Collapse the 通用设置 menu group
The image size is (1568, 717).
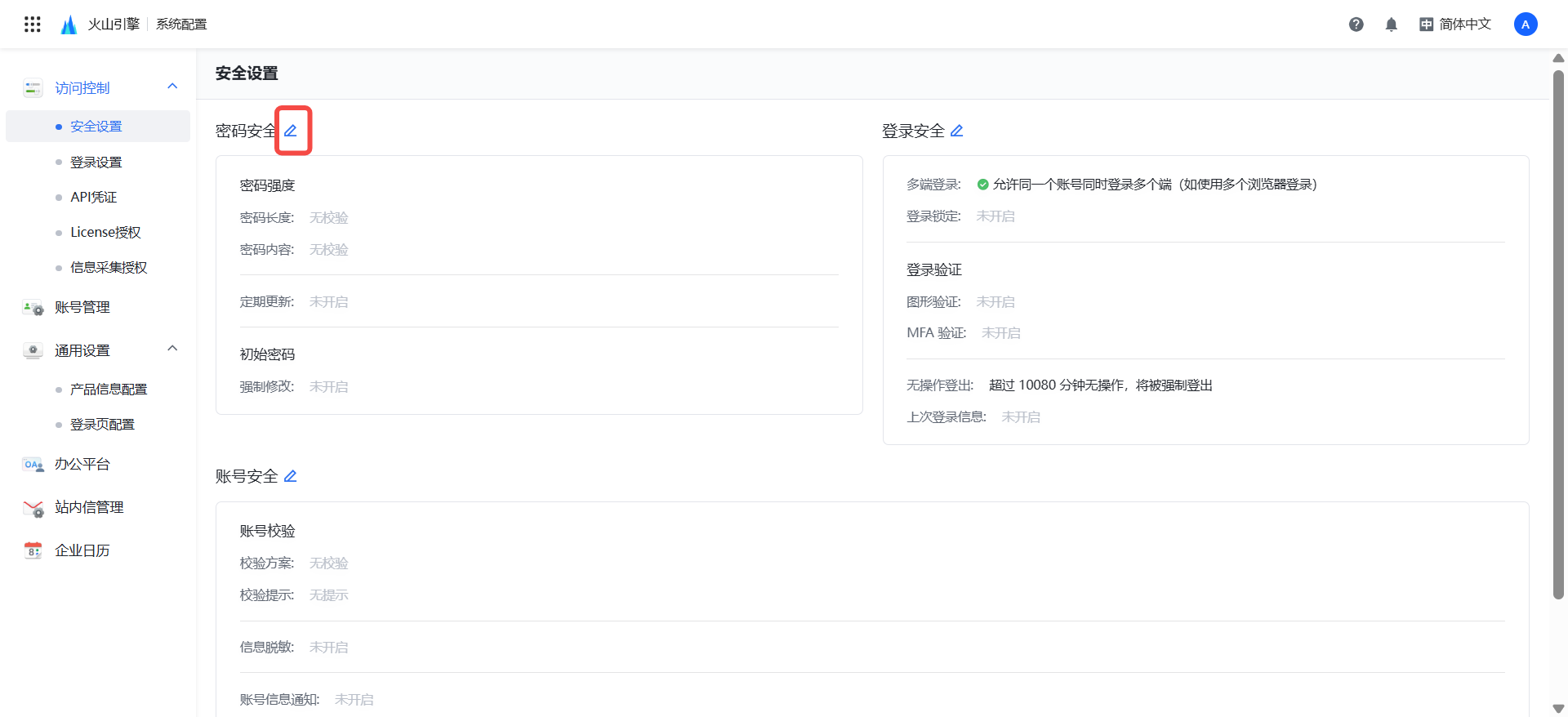point(172,349)
